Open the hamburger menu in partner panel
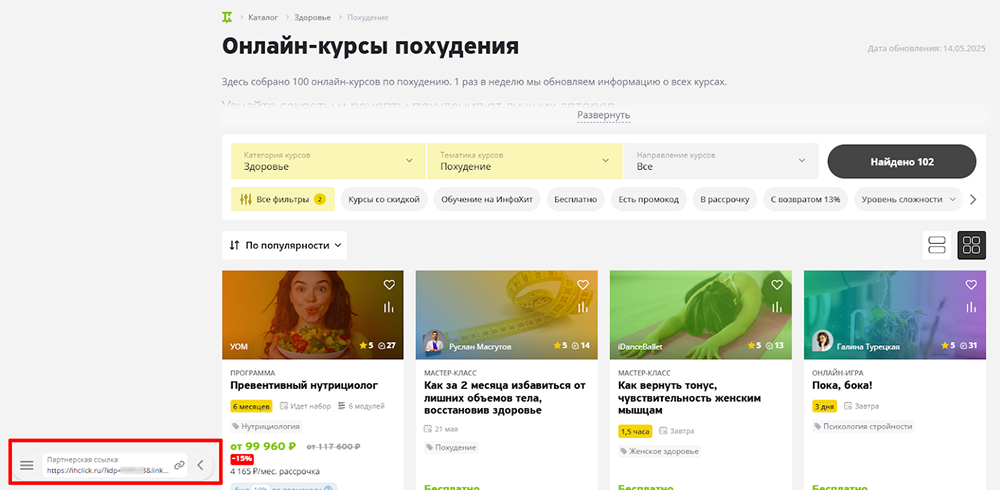This screenshot has height=490, width=1000. pyautogui.click(x=27, y=466)
